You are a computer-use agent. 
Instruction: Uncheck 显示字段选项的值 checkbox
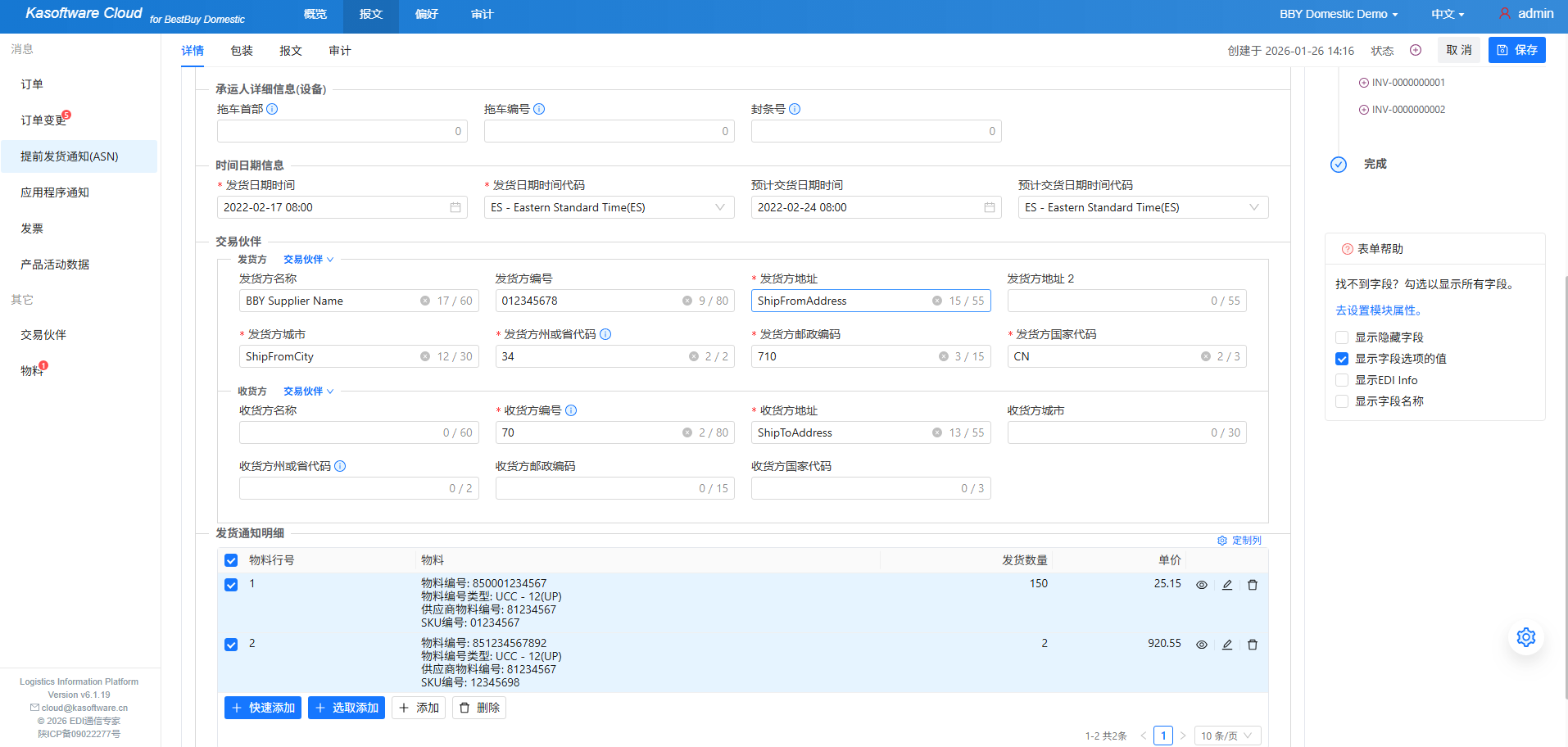(x=1342, y=359)
